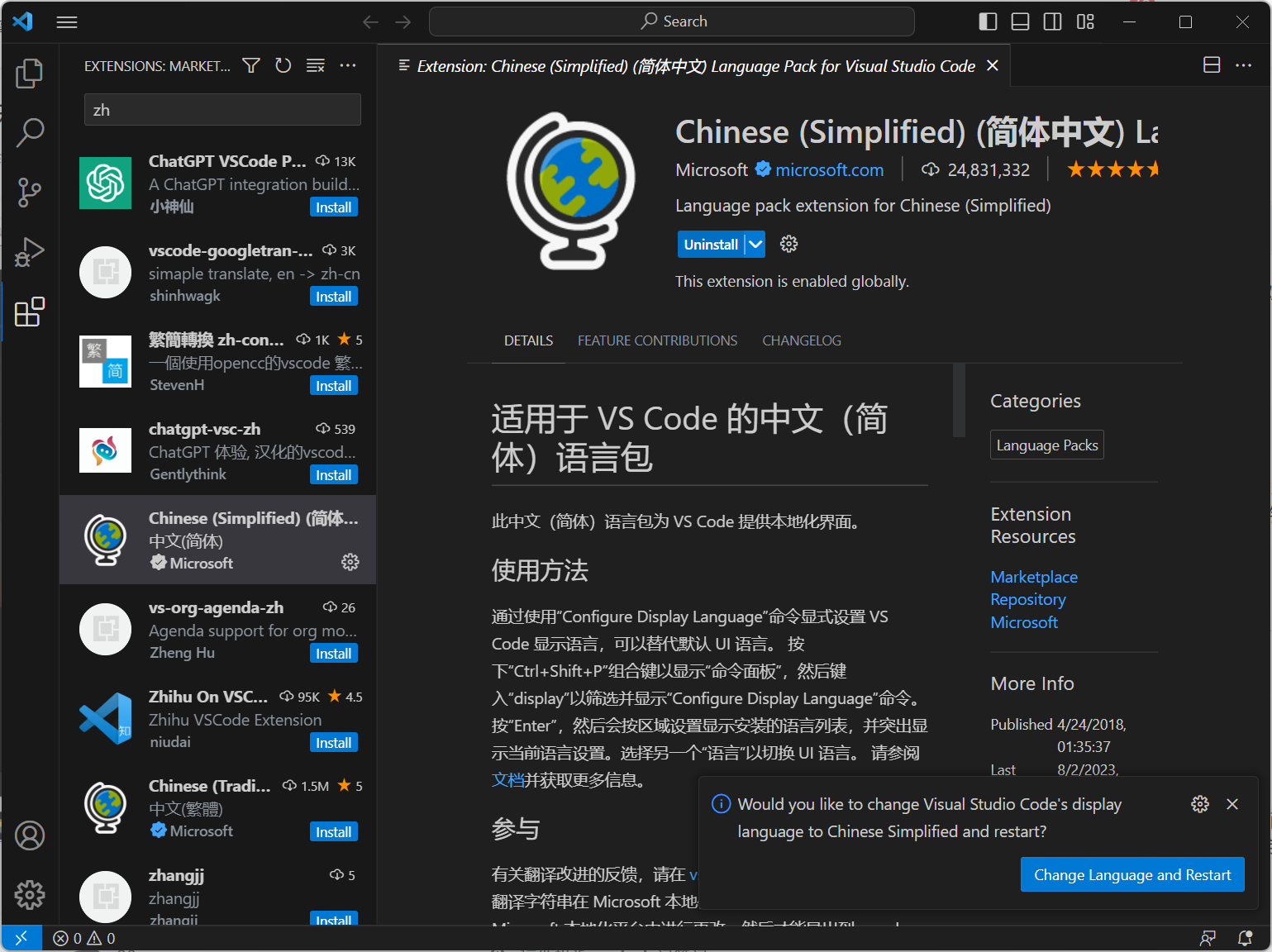The image size is (1272, 952).
Task: Open the Explorer view in activity bar
Action: [30, 74]
